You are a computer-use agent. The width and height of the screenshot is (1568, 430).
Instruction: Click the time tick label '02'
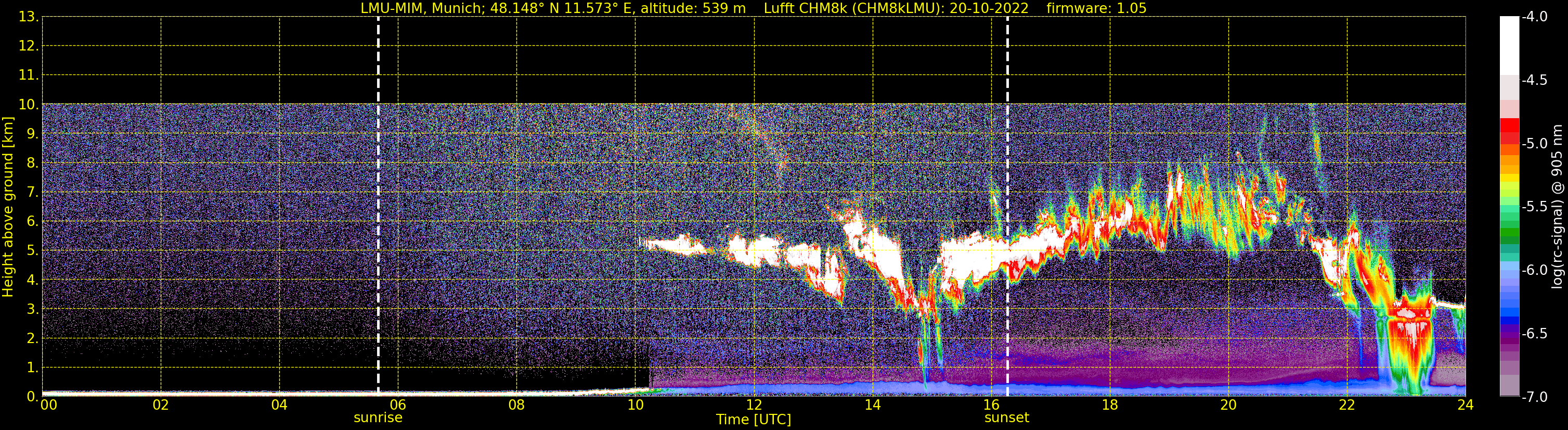[161, 405]
